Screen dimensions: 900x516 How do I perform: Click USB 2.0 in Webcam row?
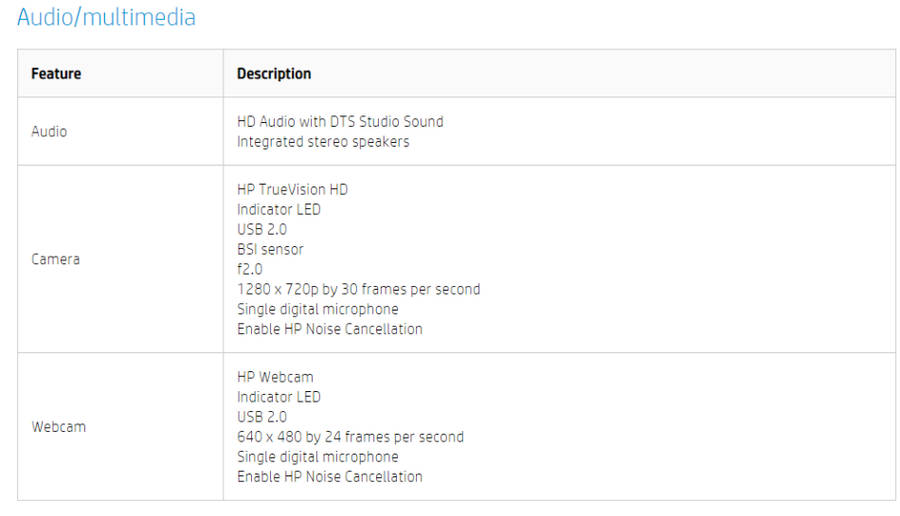click(262, 417)
